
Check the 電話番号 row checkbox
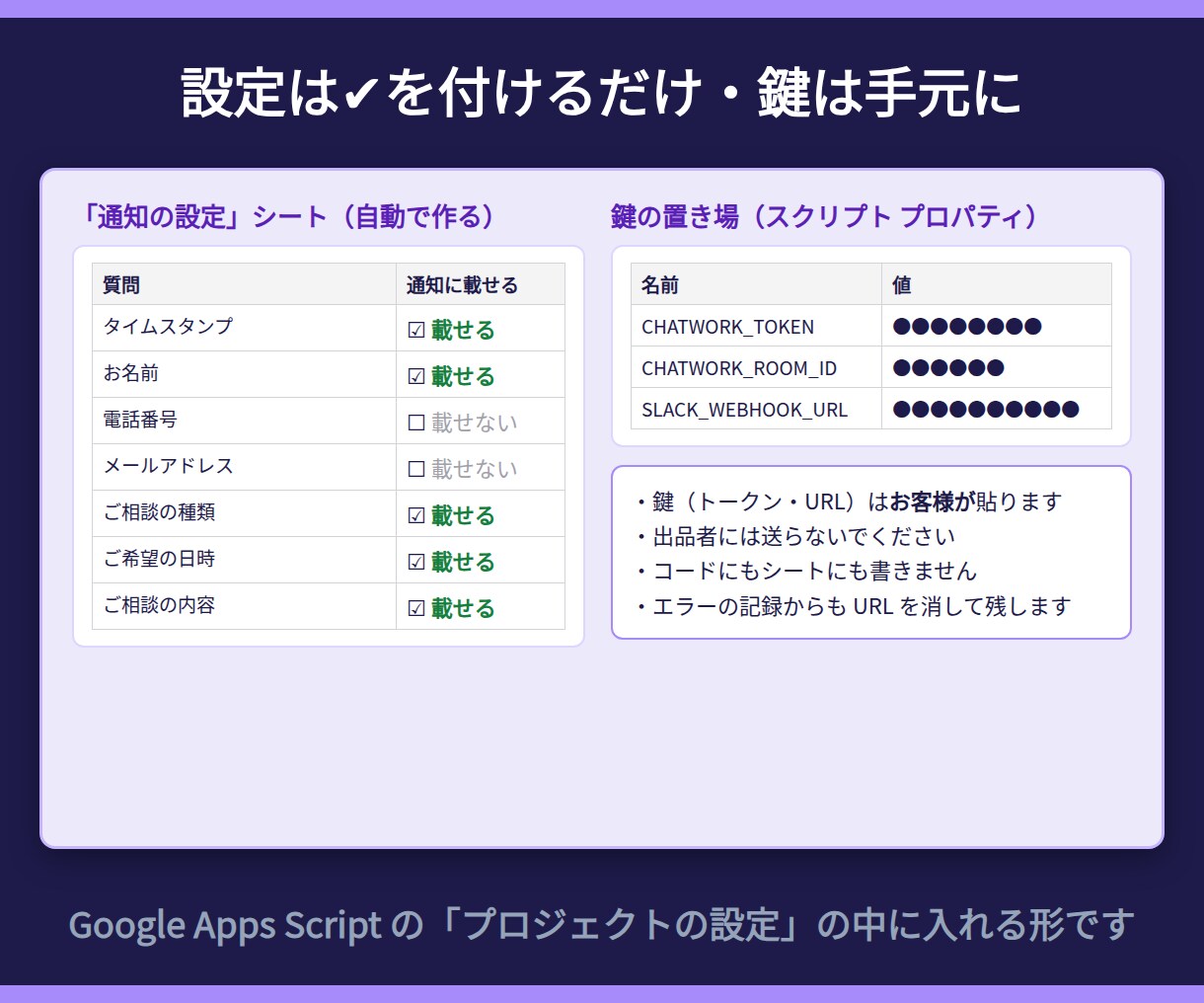[x=416, y=423]
